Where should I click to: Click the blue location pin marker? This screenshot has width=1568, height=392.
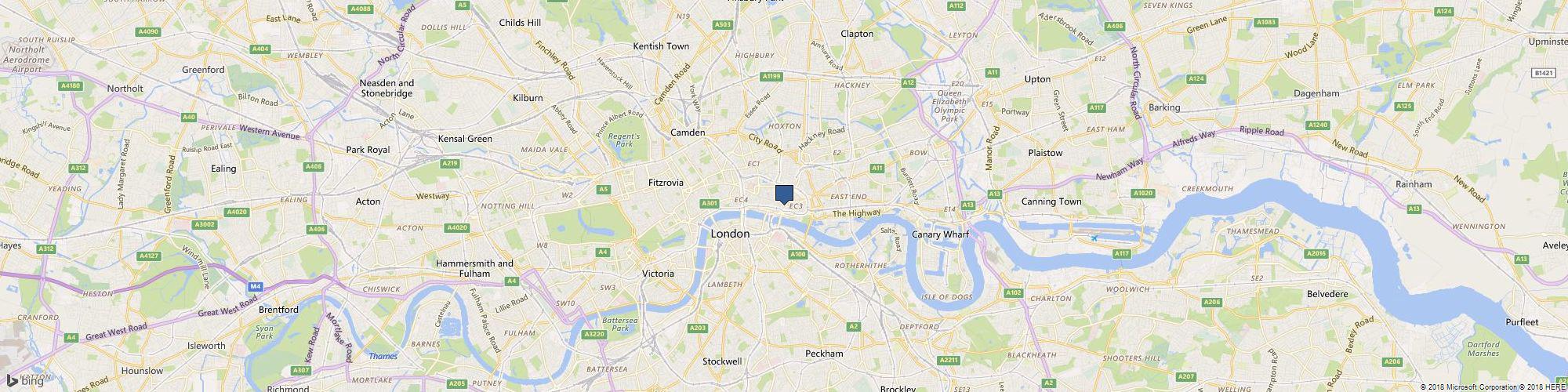(785, 194)
